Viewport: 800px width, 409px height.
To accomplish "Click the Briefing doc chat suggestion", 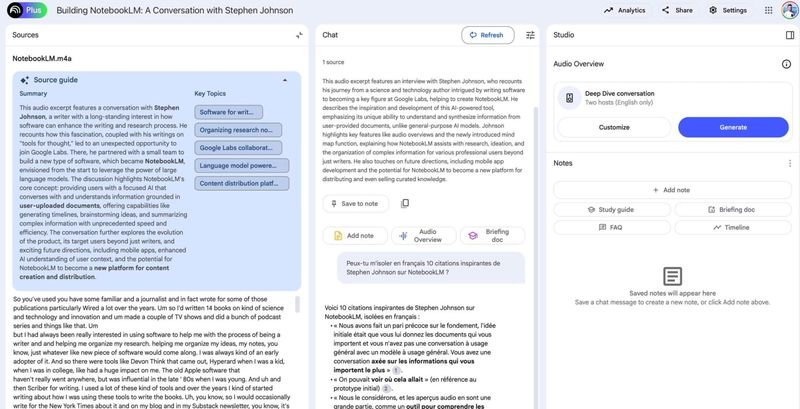I will click(x=492, y=236).
